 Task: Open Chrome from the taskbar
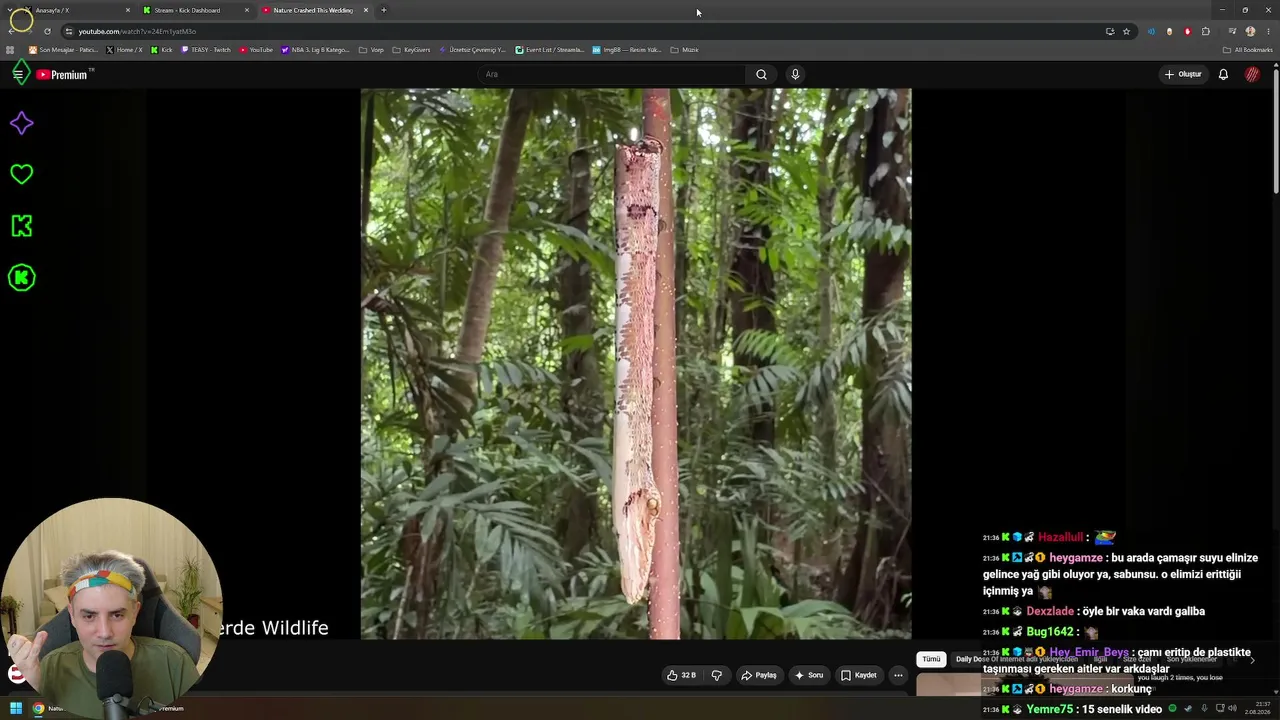tap(38, 709)
